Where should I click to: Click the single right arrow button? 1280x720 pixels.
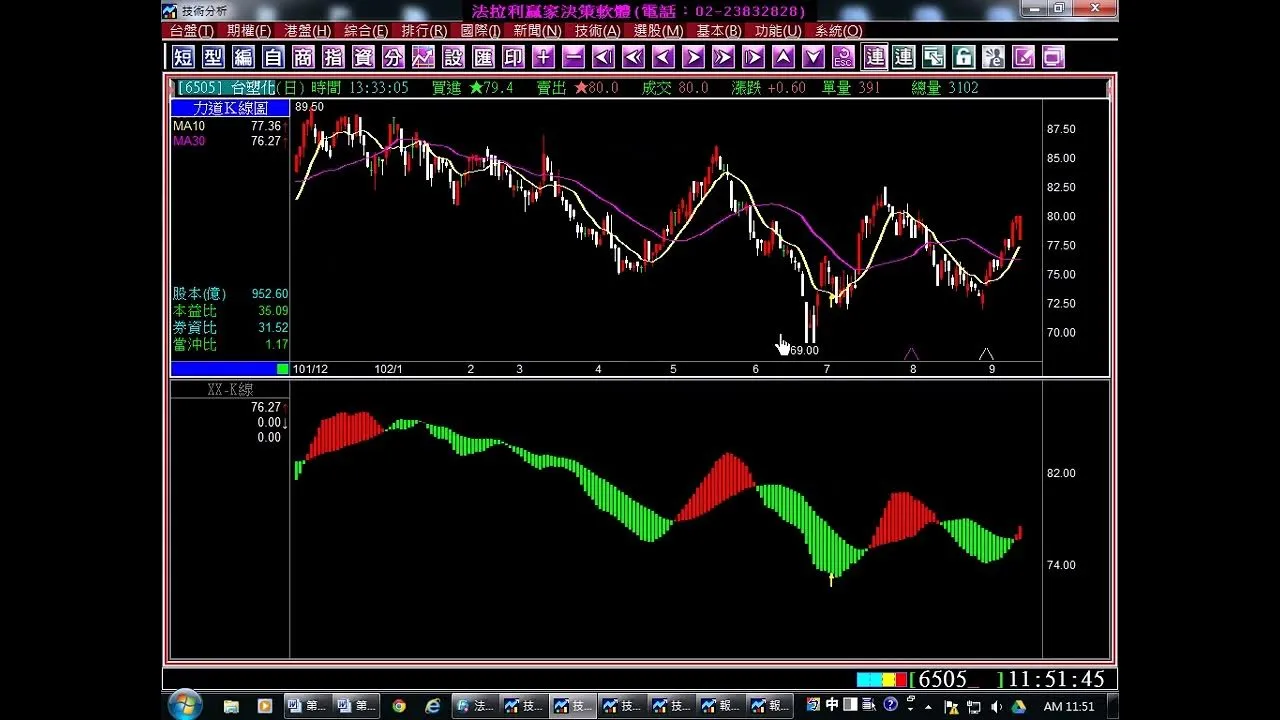pyautogui.click(x=693, y=57)
